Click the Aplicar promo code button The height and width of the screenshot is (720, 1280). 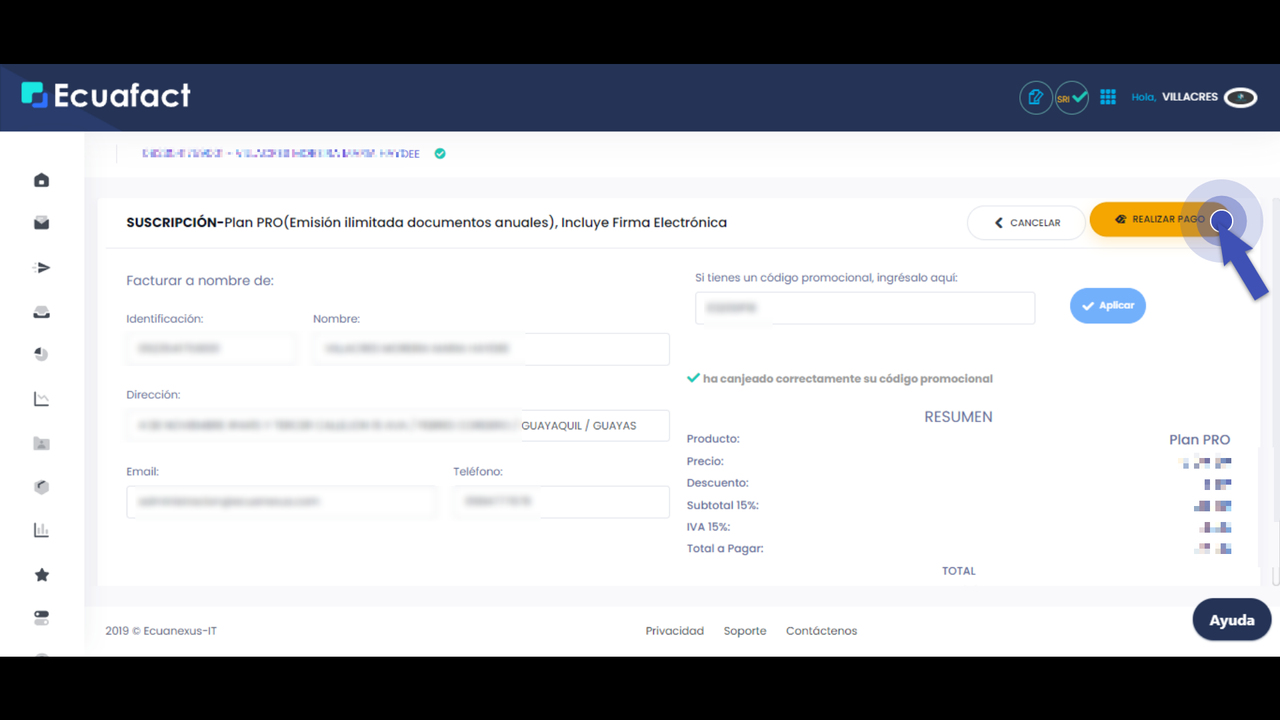(x=1107, y=306)
